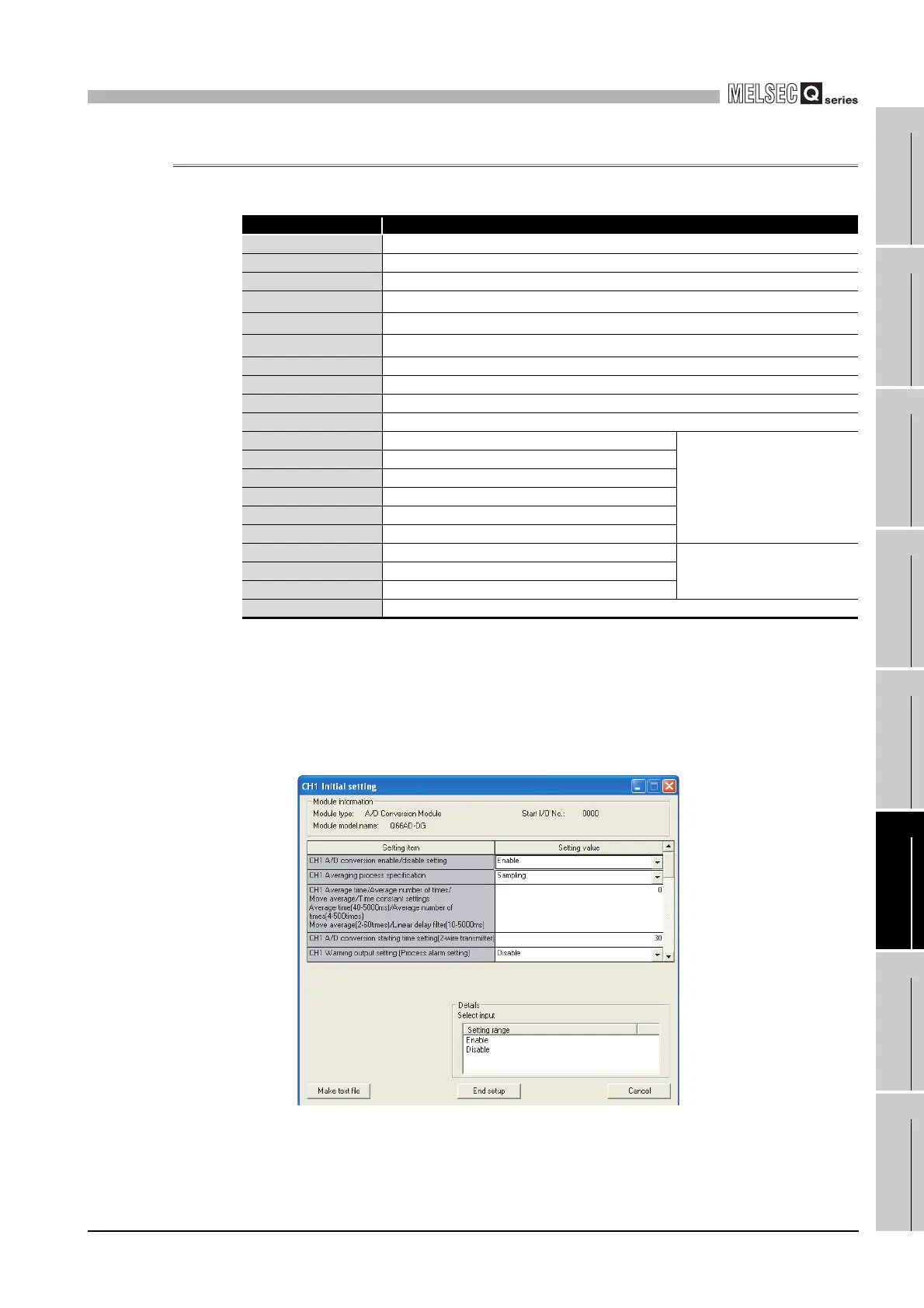The height and width of the screenshot is (1308, 924).
Task: Click the CH1 Initial setting title bar
Action: (488, 786)
